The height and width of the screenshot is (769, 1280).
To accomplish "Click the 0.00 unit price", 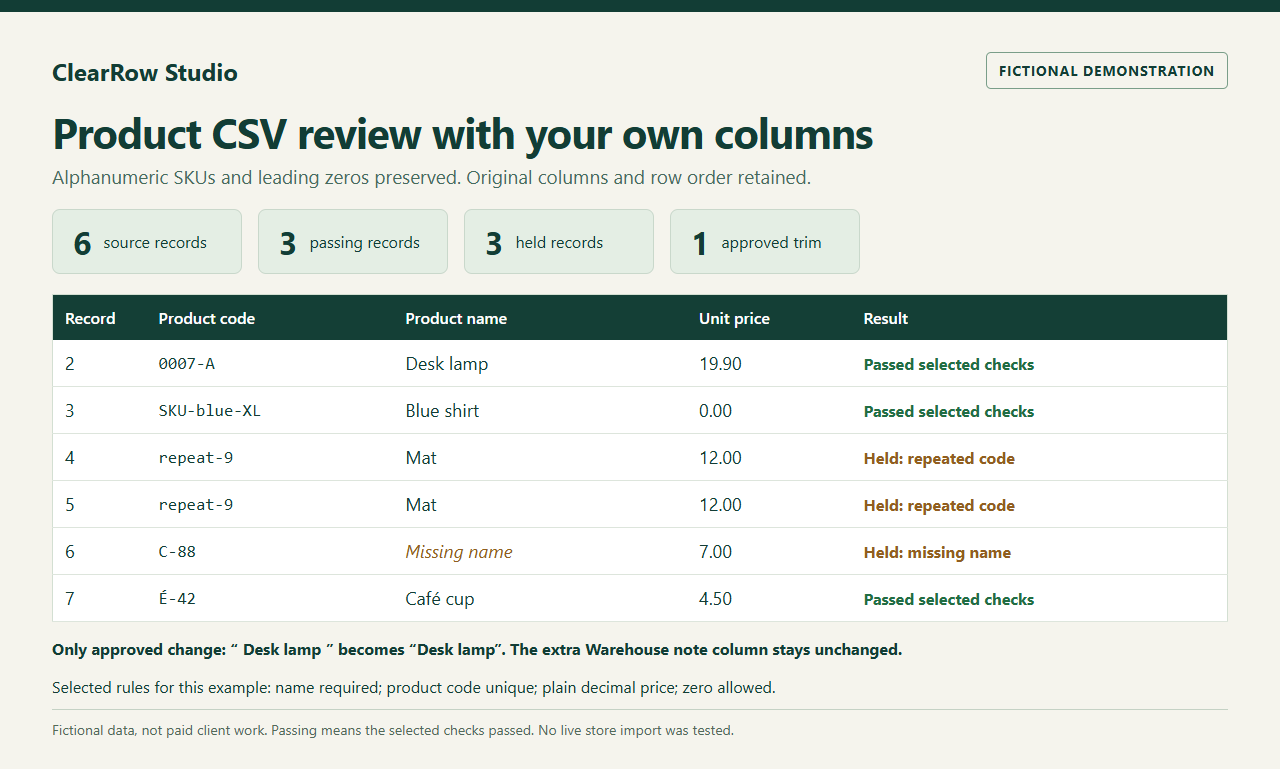I will [x=715, y=411].
